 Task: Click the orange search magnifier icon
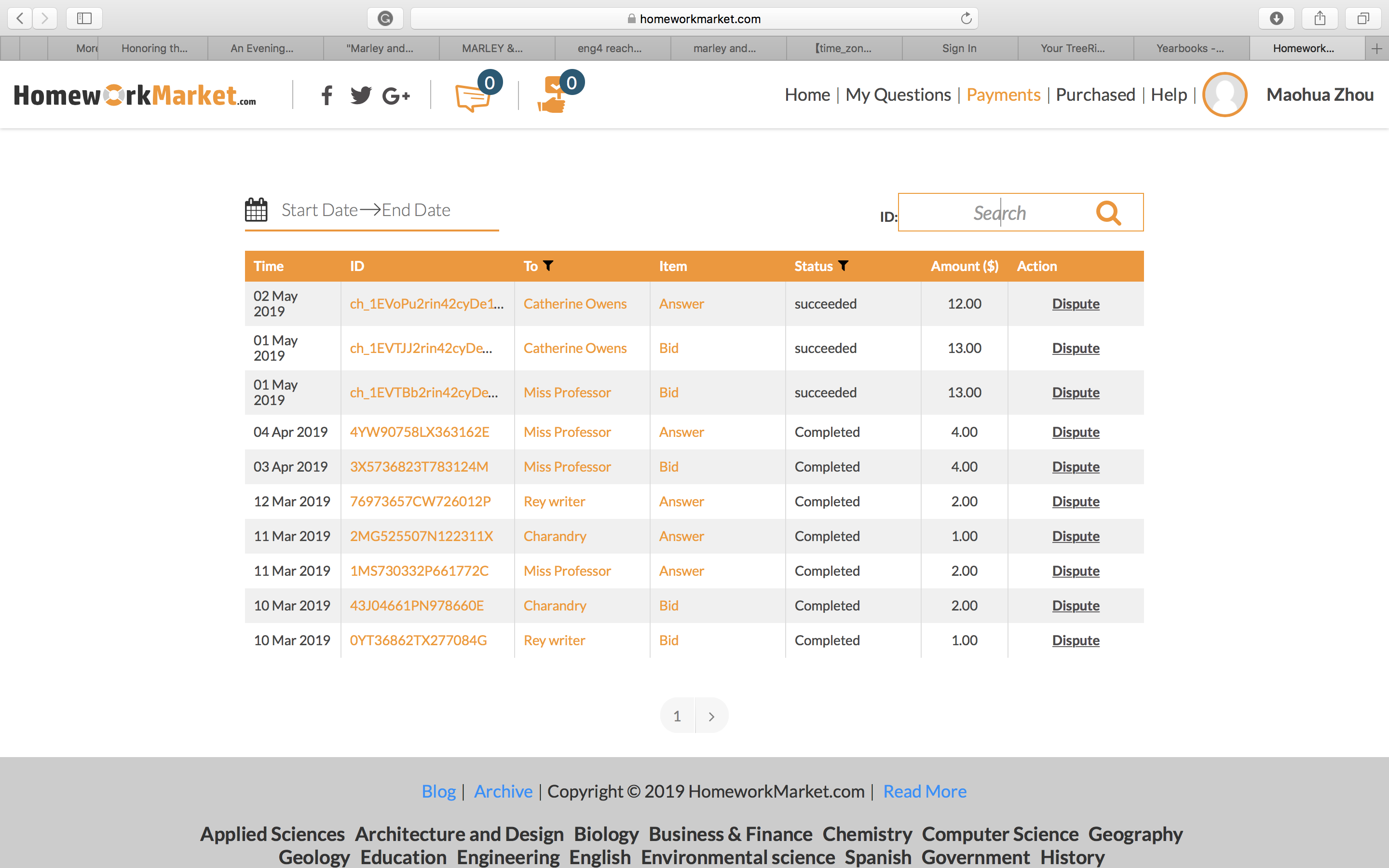pyautogui.click(x=1108, y=213)
